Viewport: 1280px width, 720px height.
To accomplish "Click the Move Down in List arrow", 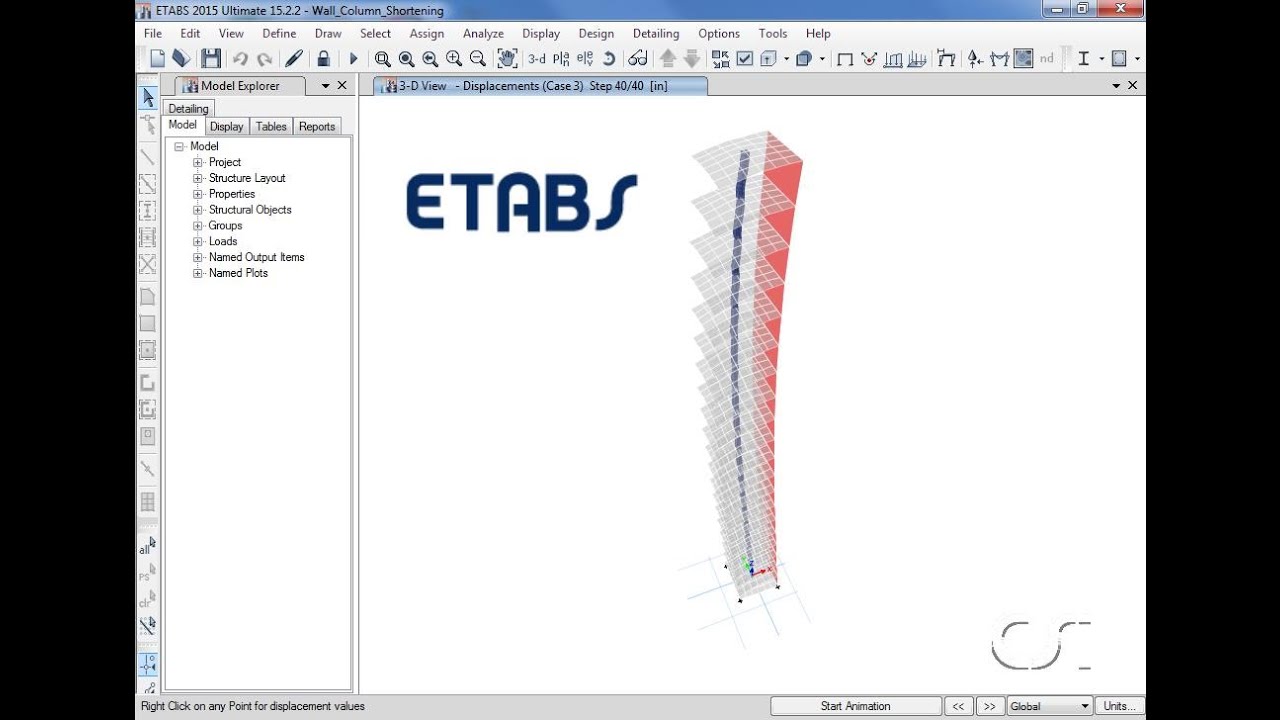I will 692,59.
